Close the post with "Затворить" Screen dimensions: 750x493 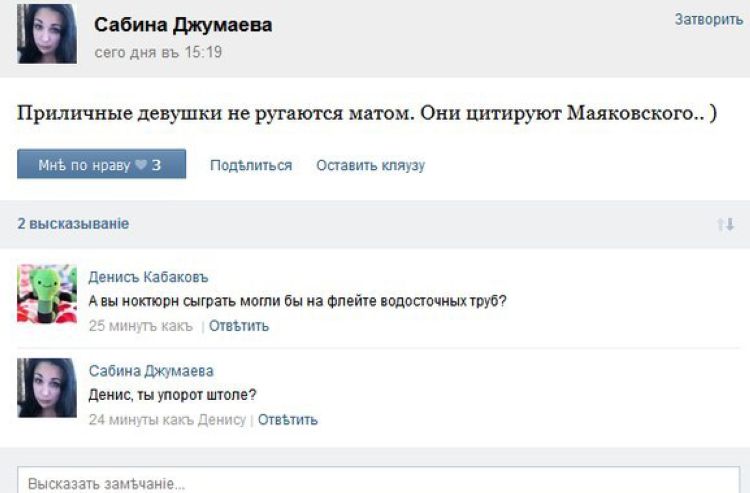pyautogui.click(x=708, y=19)
